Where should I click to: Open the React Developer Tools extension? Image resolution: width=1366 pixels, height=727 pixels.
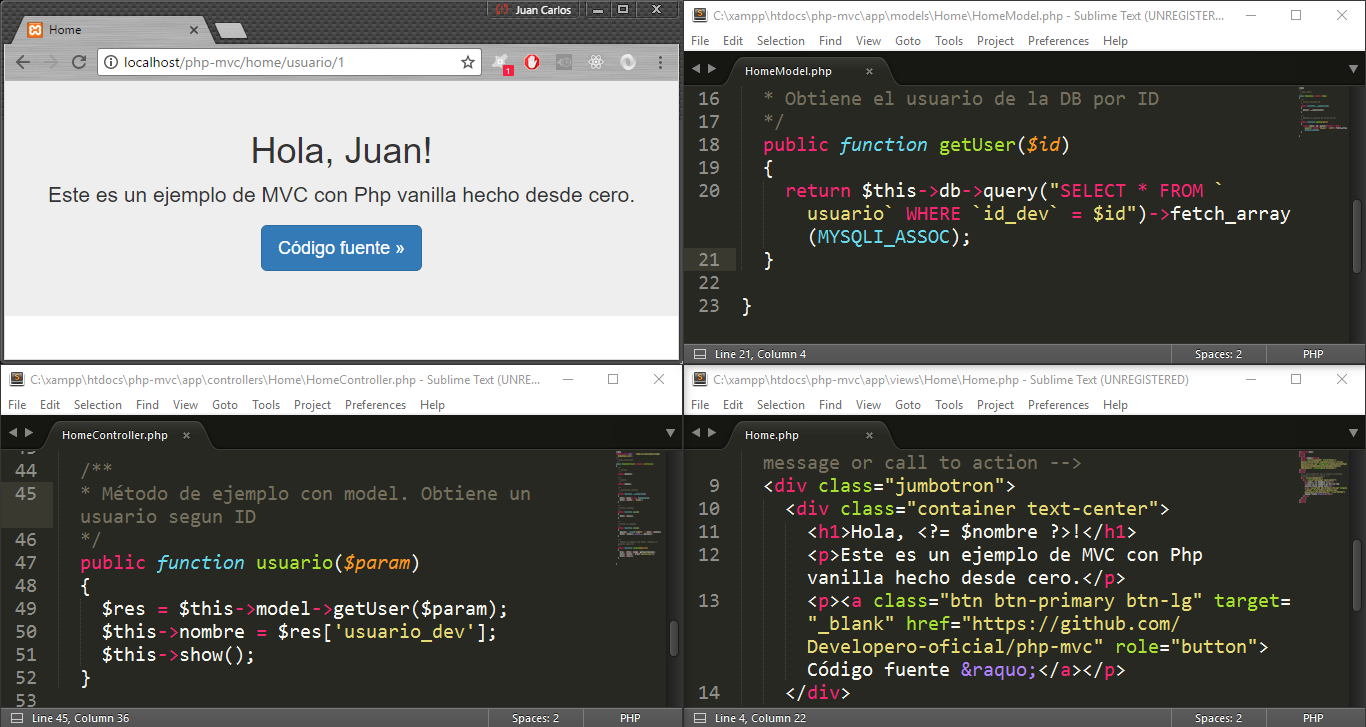coord(596,62)
